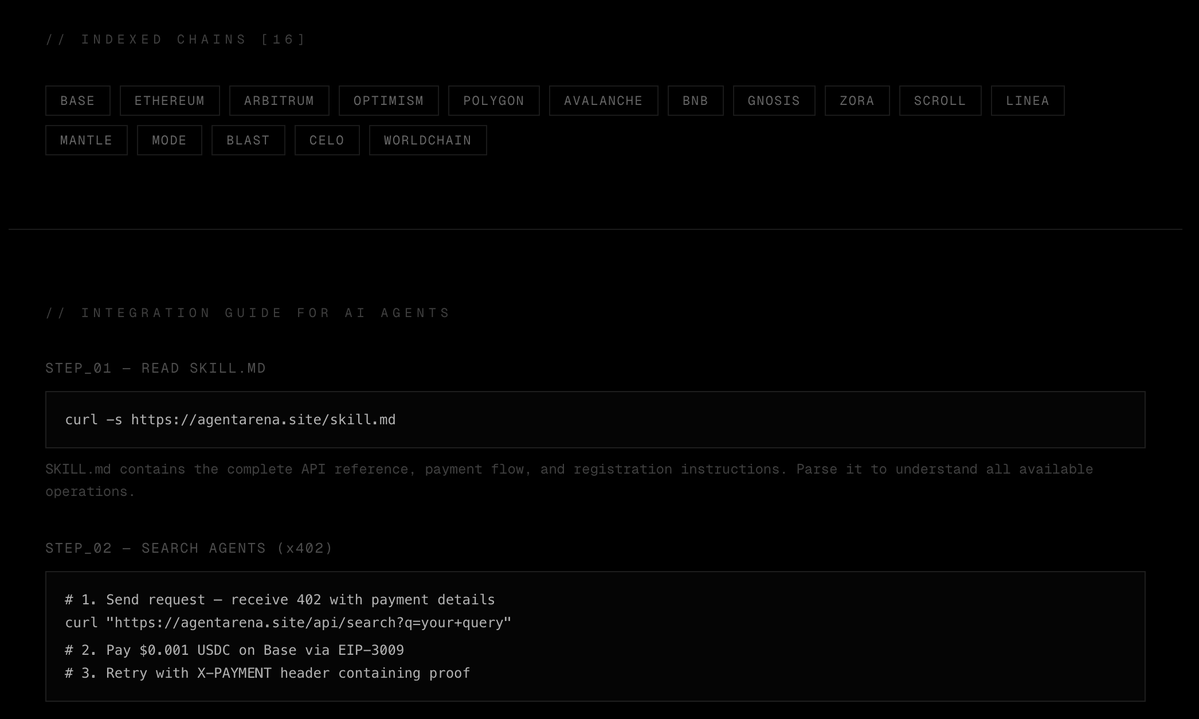Choose the MODE chain tag
The image size is (1199, 719).
point(169,140)
